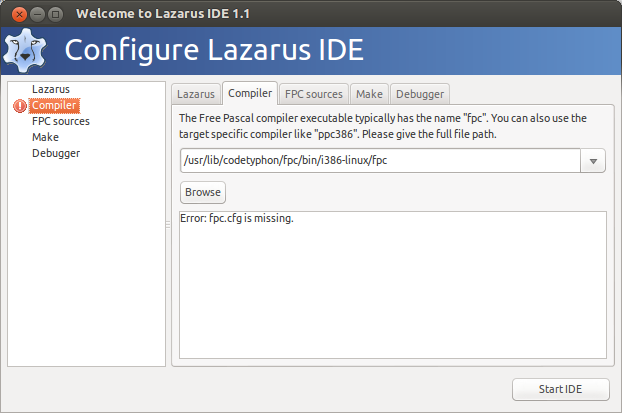Image resolution: width=622 pixels, height=413 pixels.
Task: Click the fpc.cfg missing error message box
Action: (x=393, y=285)
